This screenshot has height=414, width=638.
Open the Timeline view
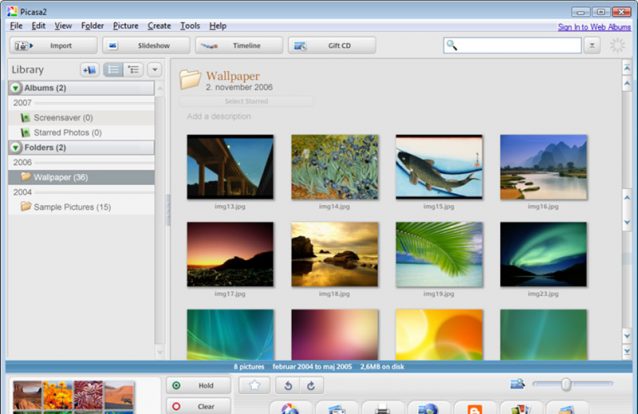click(238, 46)
